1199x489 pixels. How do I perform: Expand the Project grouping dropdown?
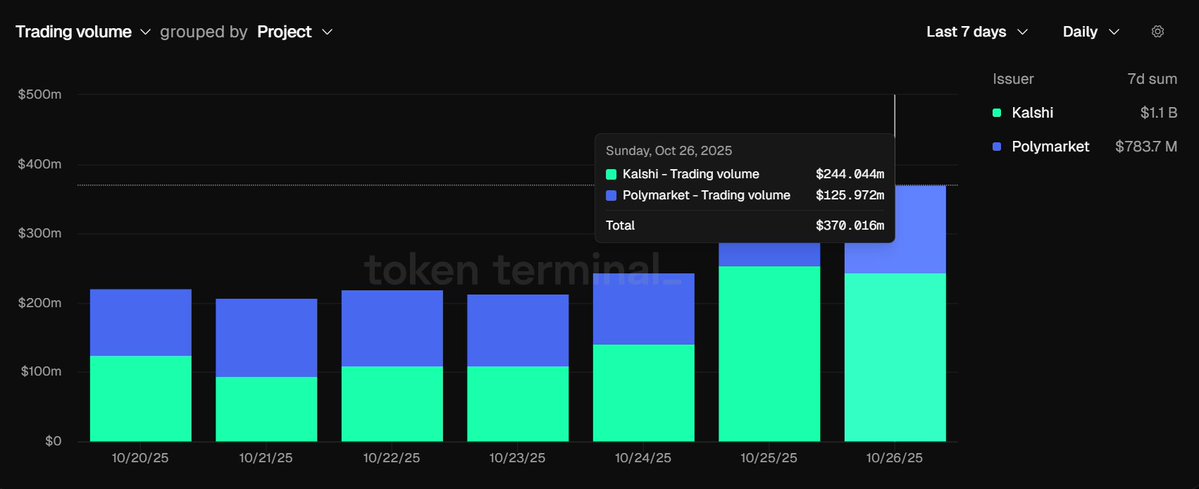(294, 32)
